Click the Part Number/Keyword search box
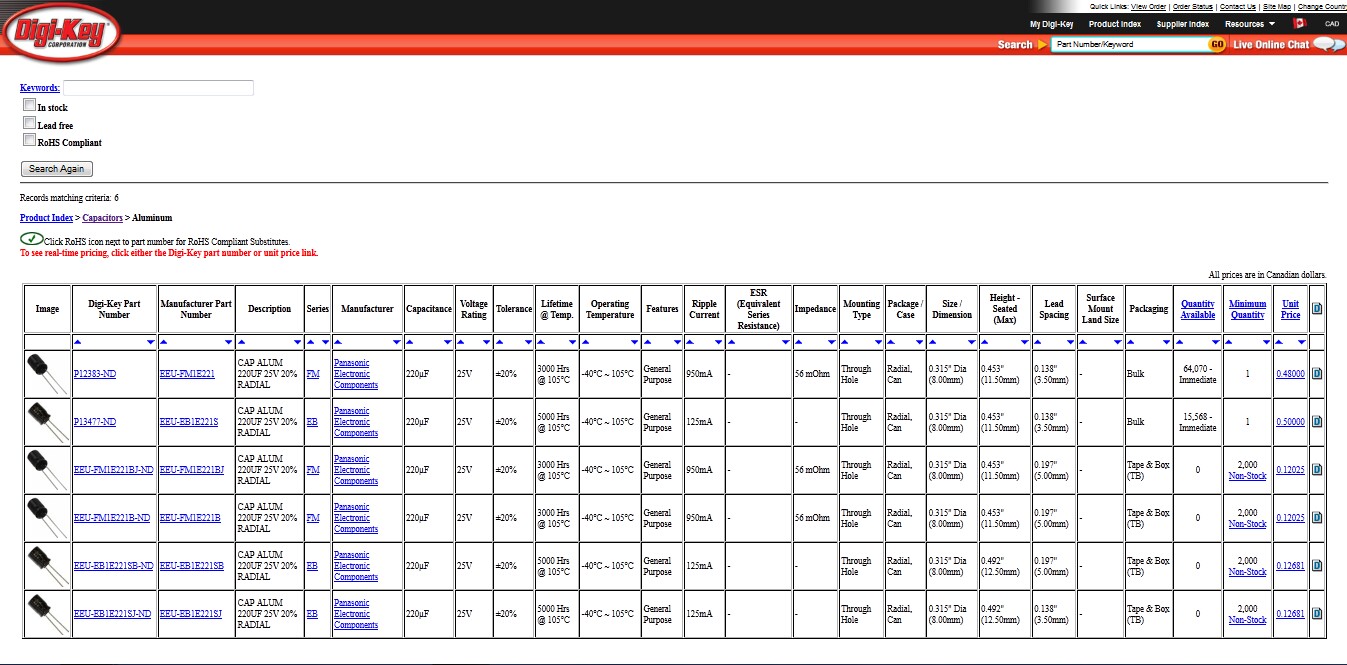 (x=1129, y=45)
